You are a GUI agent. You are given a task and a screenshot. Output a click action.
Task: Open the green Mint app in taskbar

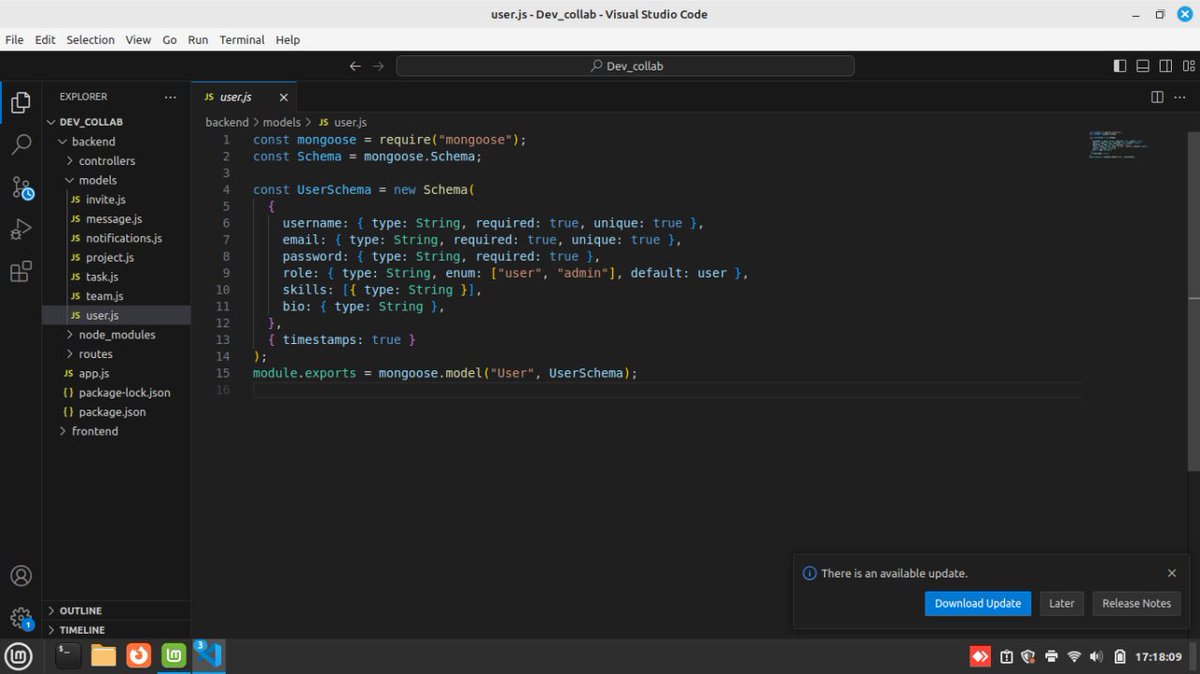pyautogui.click(x=175, y=656)
